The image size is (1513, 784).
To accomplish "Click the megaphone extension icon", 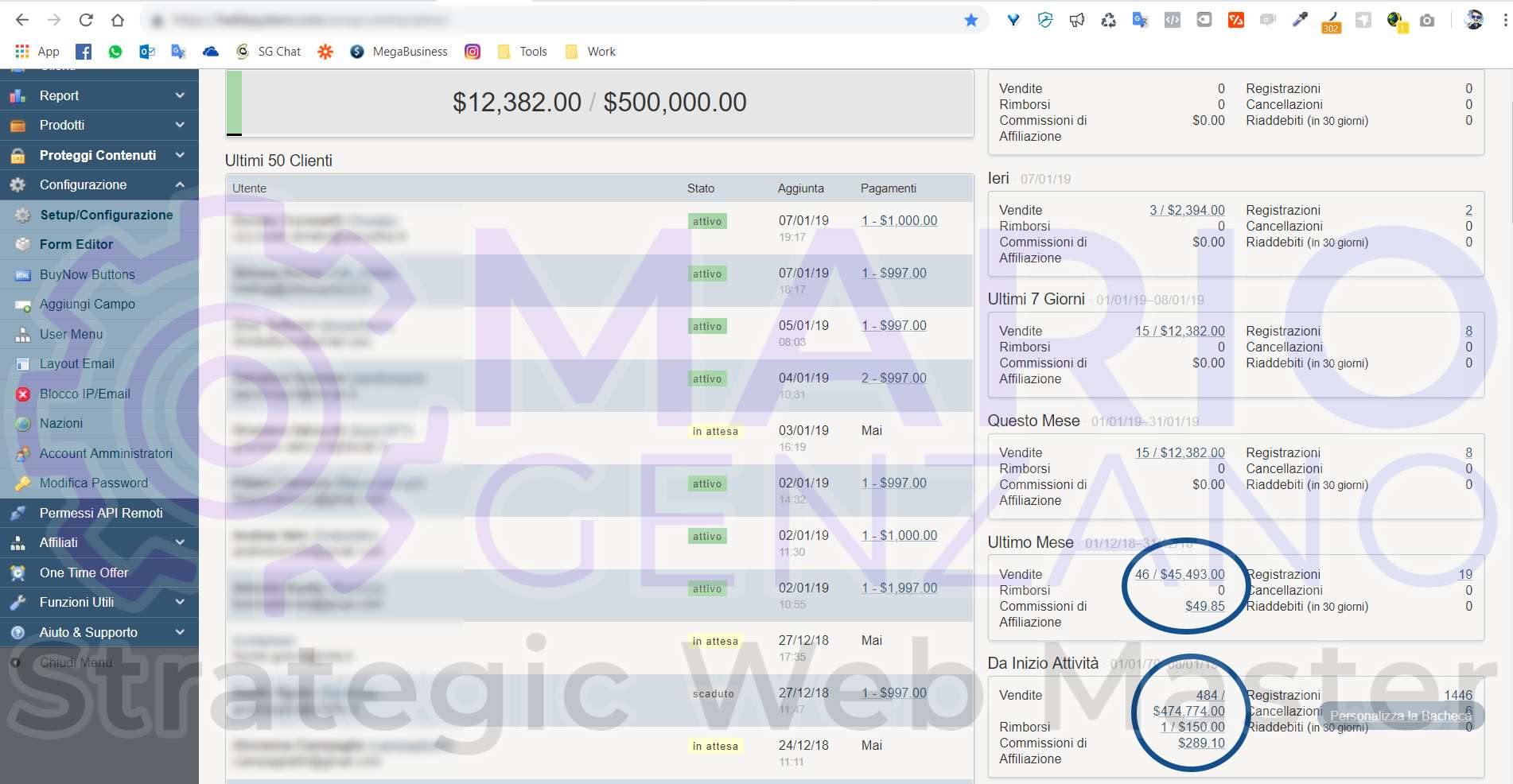I will click(1077, 20).
